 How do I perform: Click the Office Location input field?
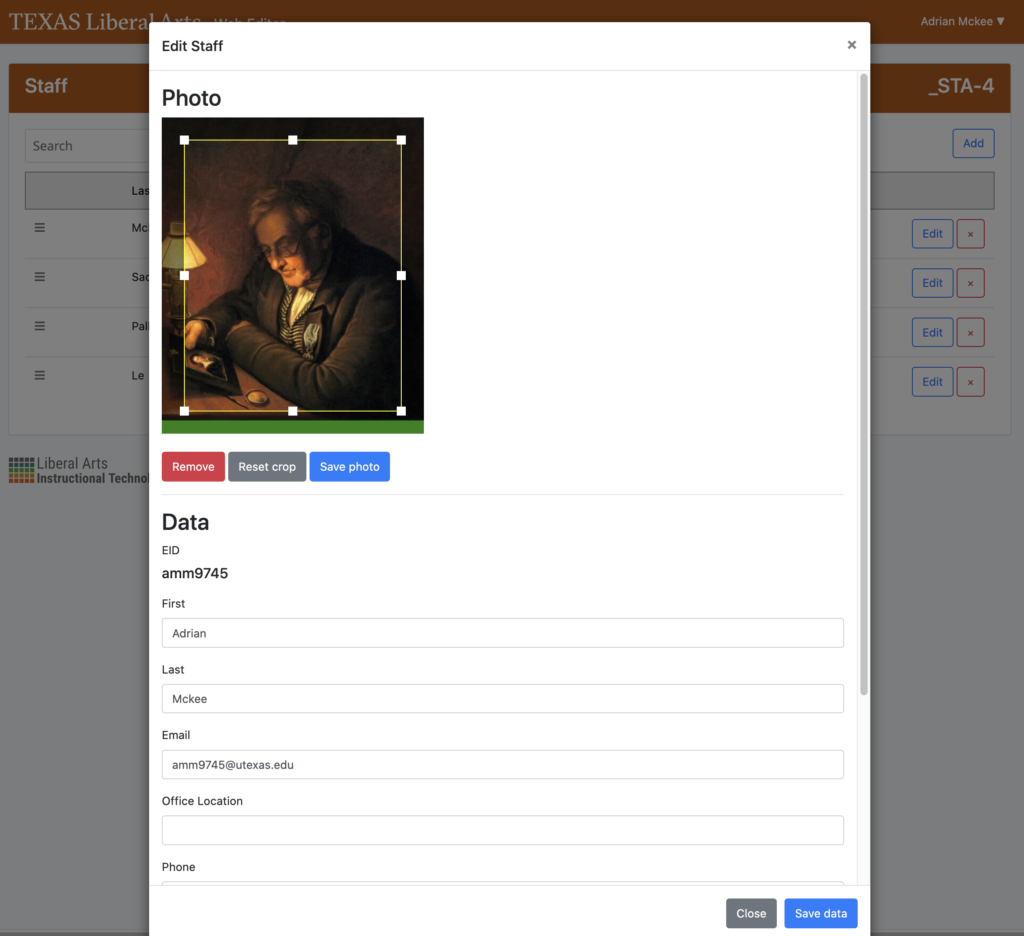pos(503,830)
